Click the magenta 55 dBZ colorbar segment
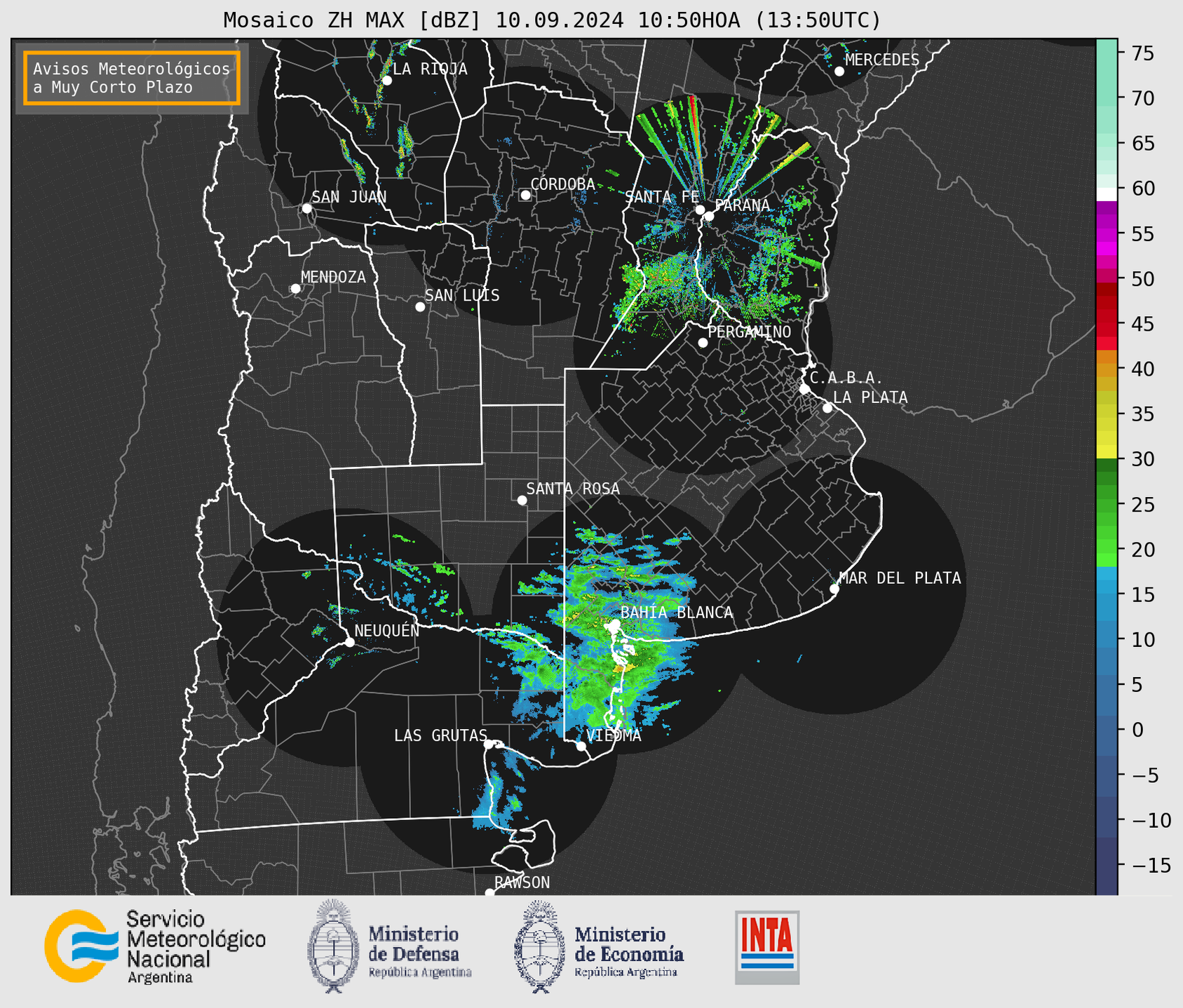This screenshot has width=1183, height=1008. [x=1107, y=234]
